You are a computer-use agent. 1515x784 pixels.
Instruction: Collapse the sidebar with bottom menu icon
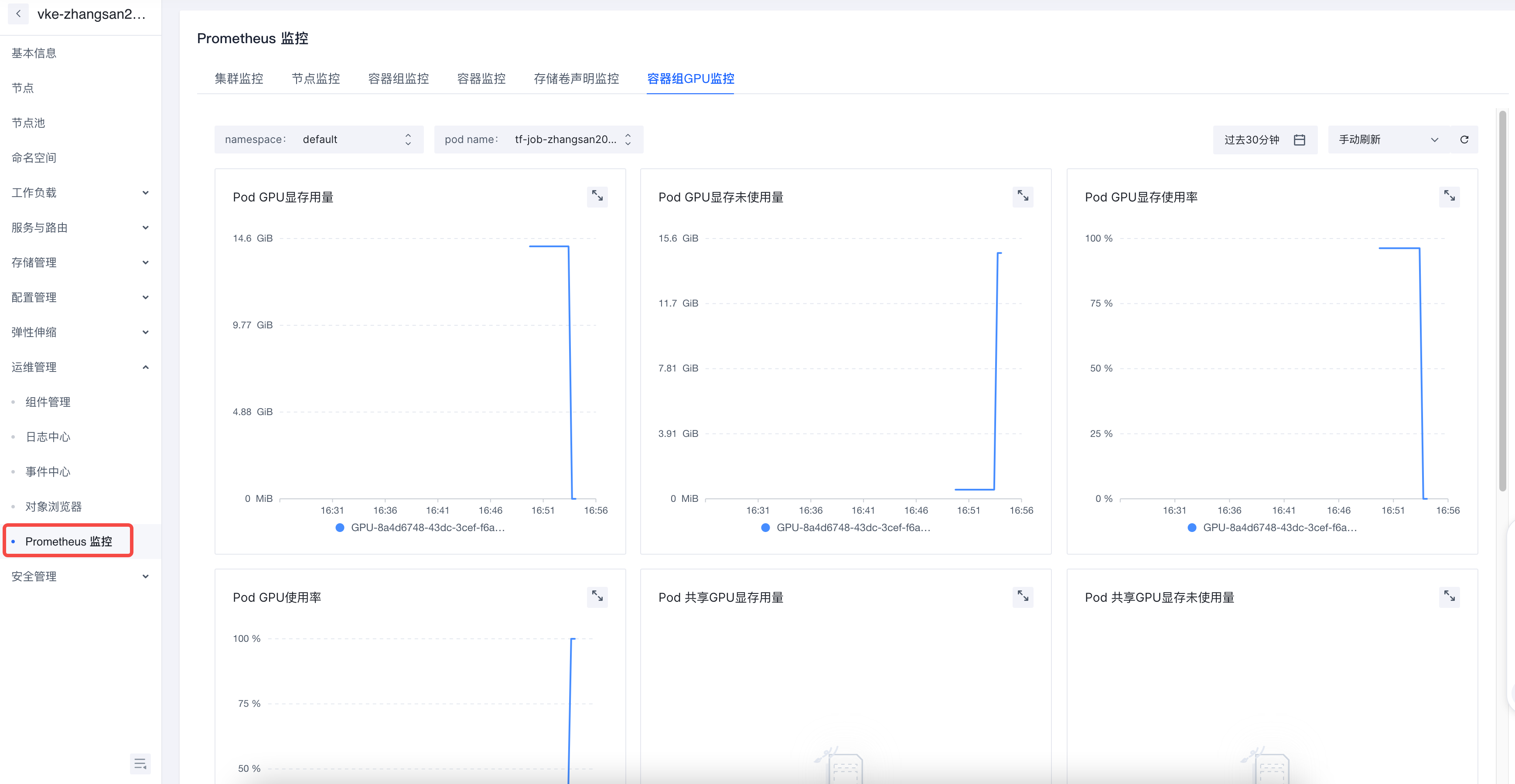point(140,764)
